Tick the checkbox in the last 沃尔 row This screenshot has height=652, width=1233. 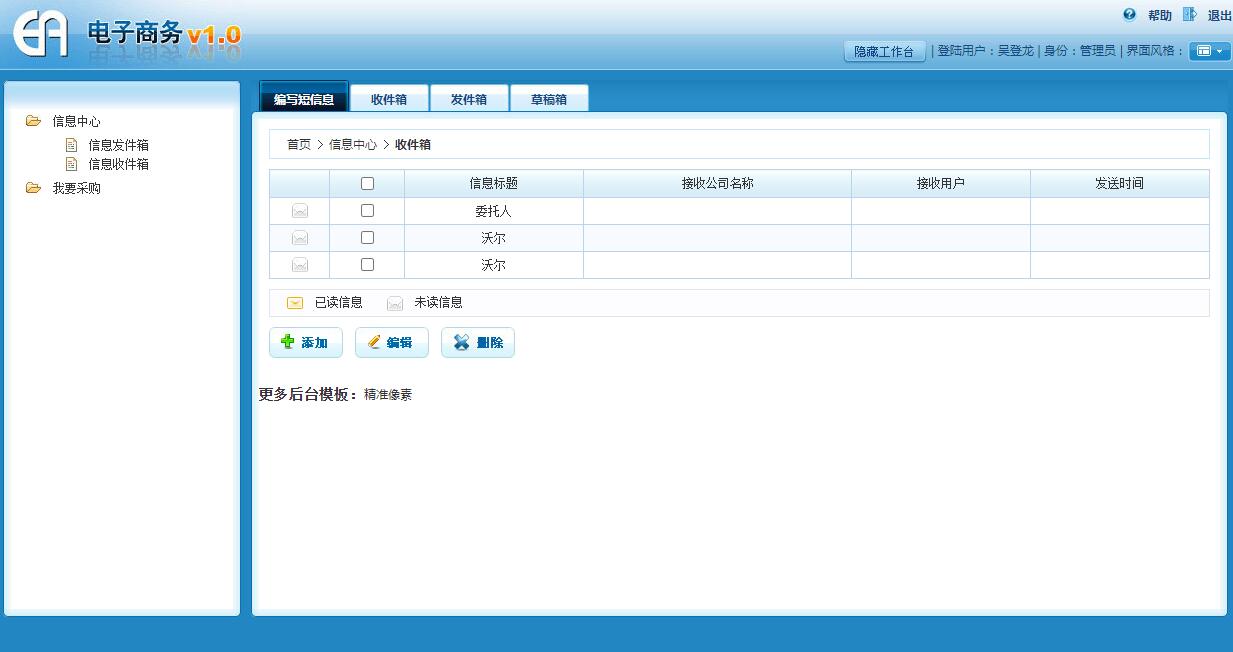pyautogui.click(x=367, y=265)
